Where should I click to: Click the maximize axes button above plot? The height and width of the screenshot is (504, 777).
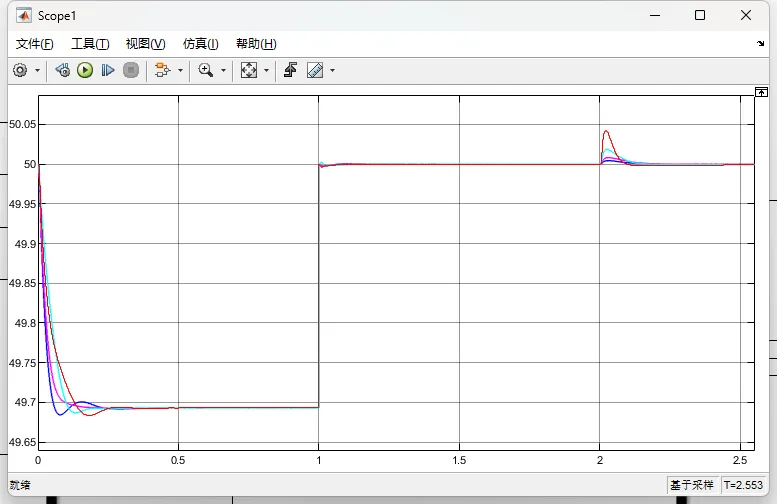pyautogui.click(x=762, y=92)
